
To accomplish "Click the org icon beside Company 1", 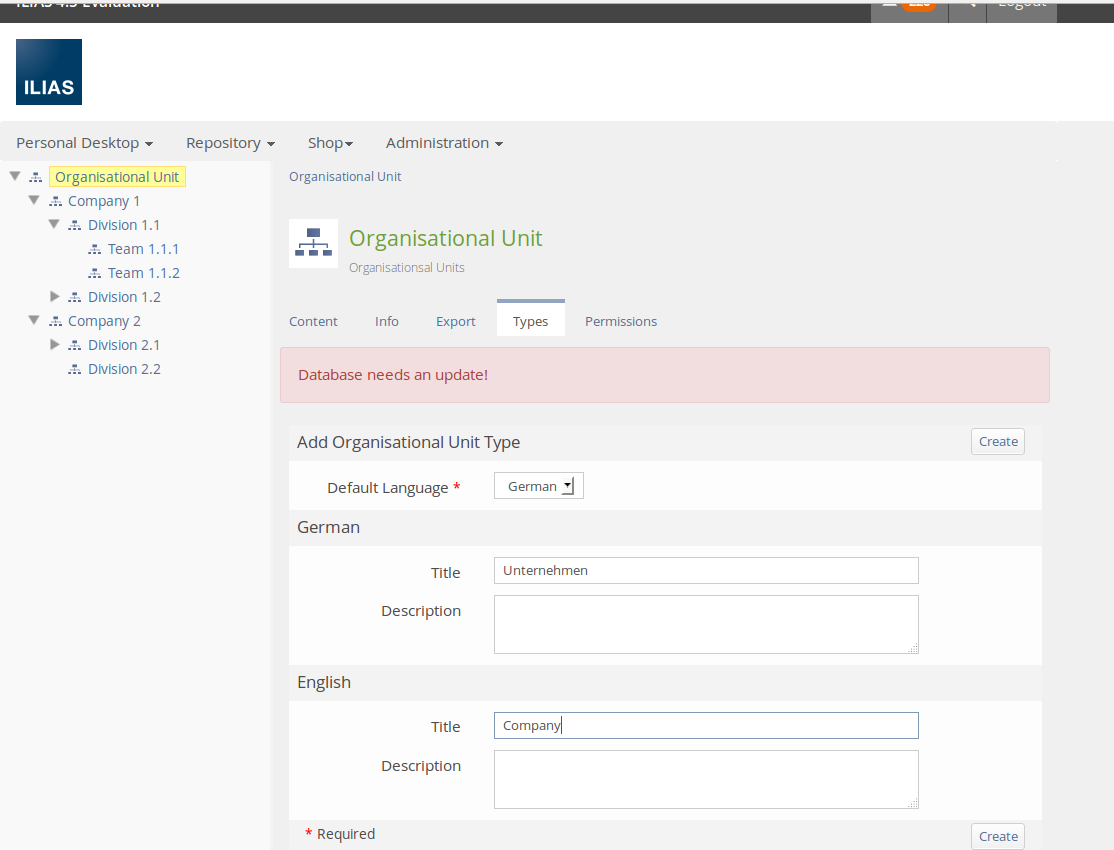I will [55, 201].
